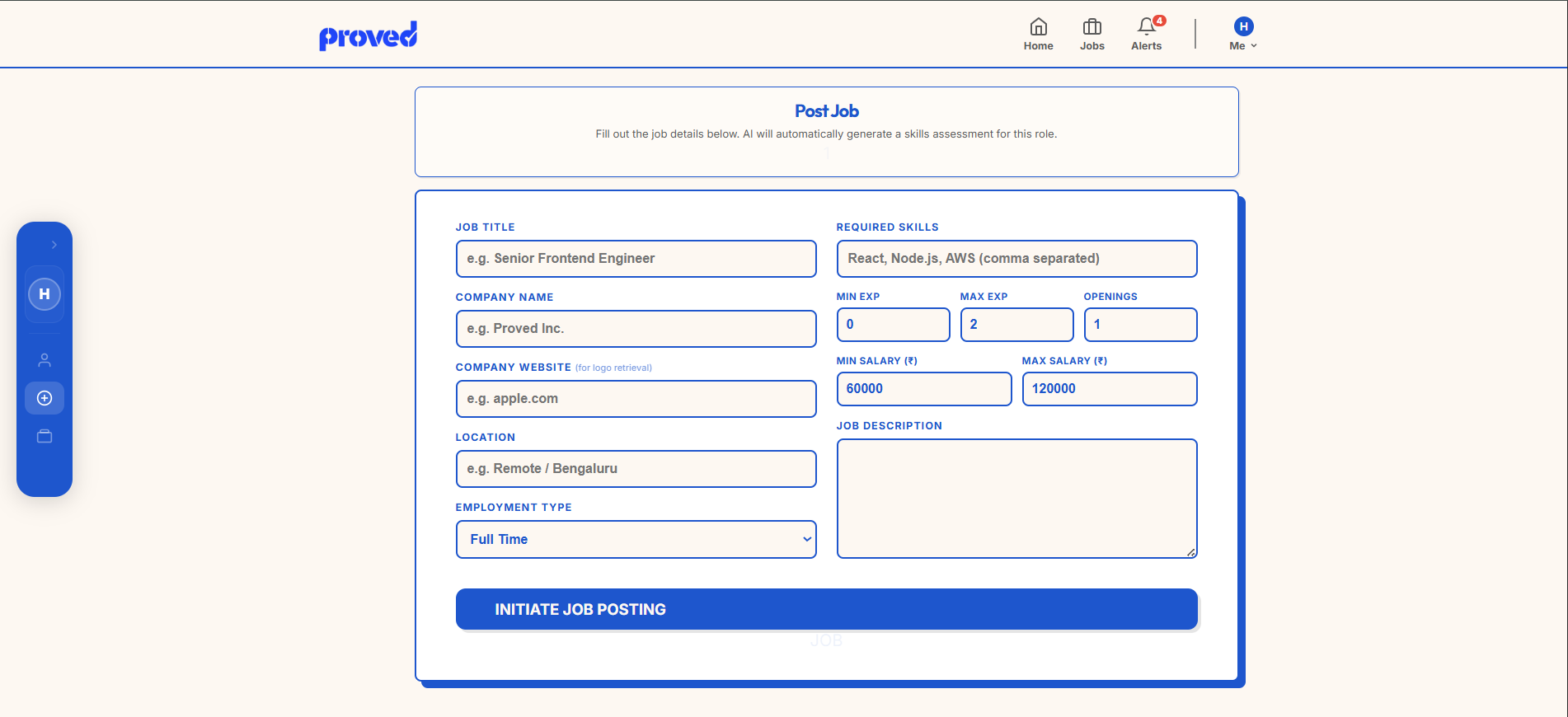1568x717 pixels.
Task: Focus the Required Skills field
Action: click(x=1016, y=259)
